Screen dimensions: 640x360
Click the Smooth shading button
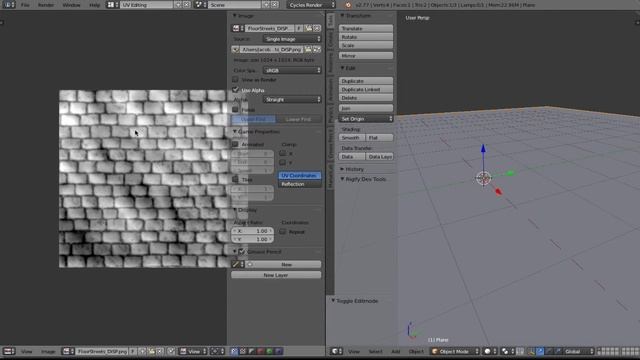tap(352, 138)
